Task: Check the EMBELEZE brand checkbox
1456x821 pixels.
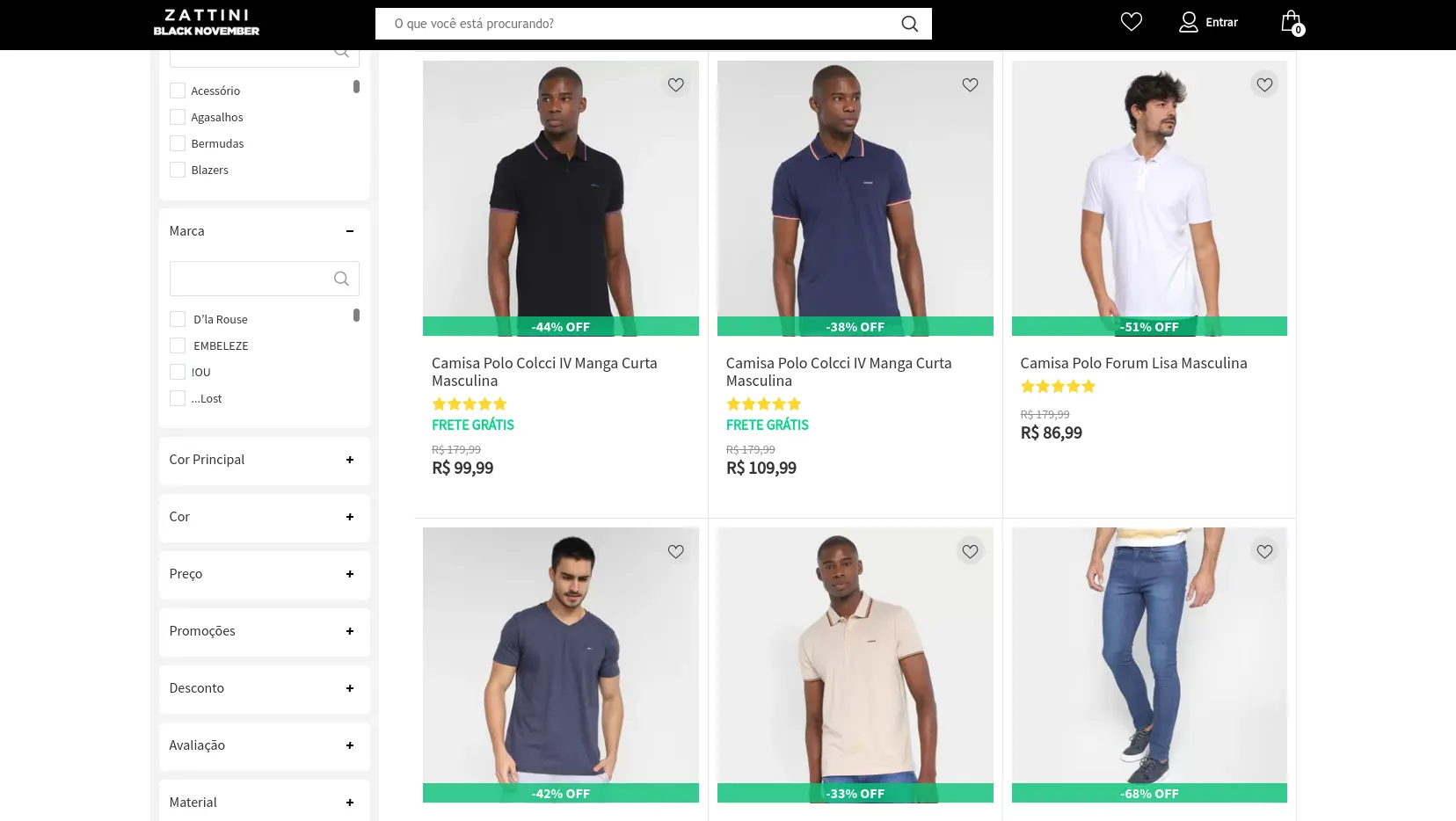Action: tap(177, 345)
